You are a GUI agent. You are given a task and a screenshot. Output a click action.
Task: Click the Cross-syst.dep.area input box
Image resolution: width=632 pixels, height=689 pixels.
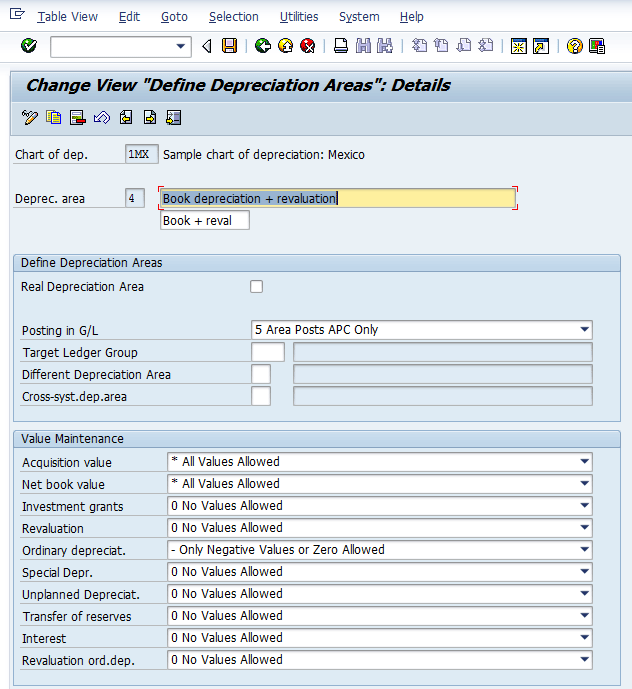click(261, 396)
